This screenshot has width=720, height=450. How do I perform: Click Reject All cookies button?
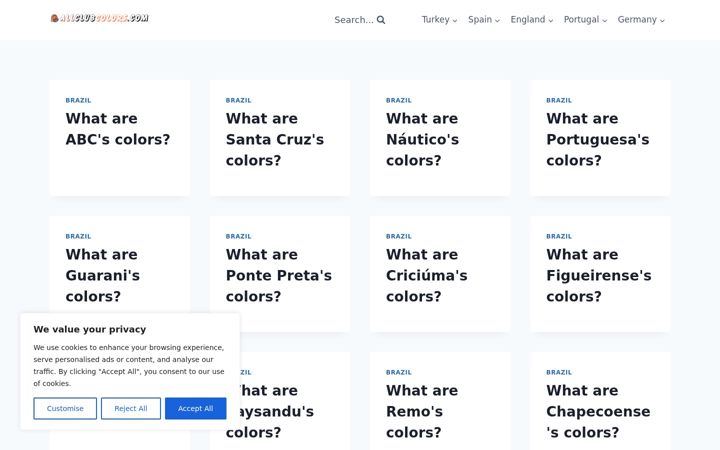(131, 408)
